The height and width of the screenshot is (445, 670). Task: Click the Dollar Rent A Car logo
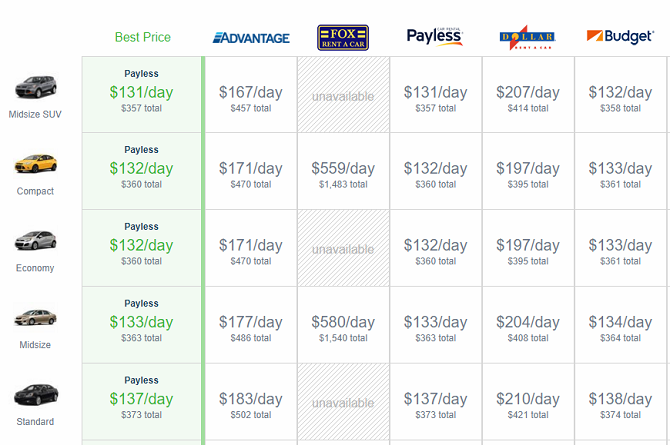coord(527,38)
